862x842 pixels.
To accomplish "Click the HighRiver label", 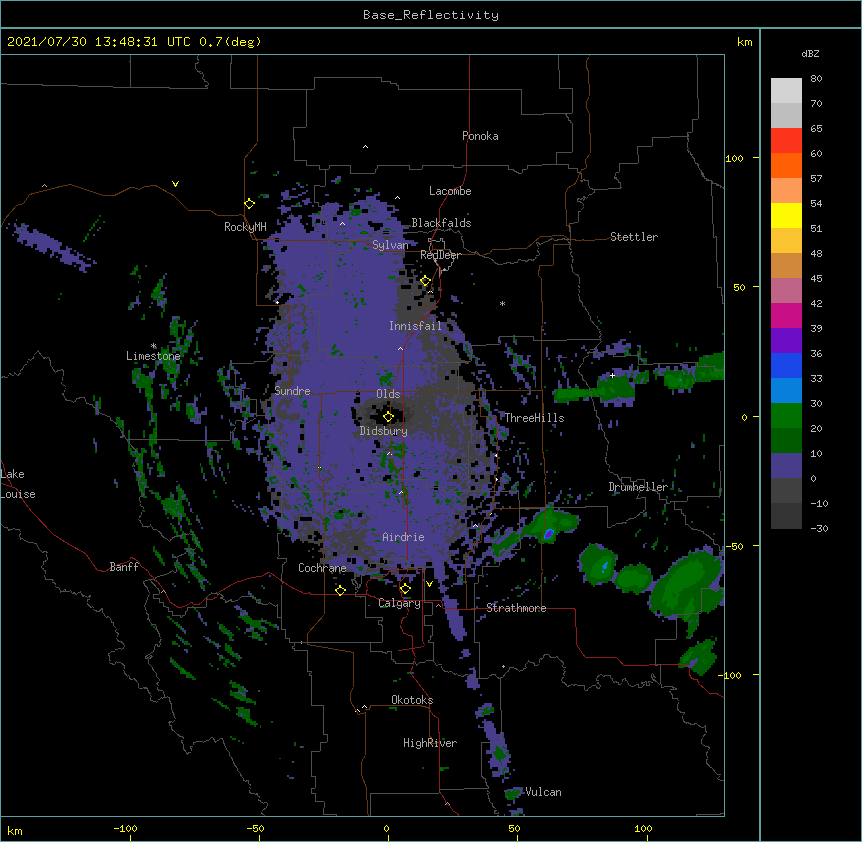I will point(430,743).
